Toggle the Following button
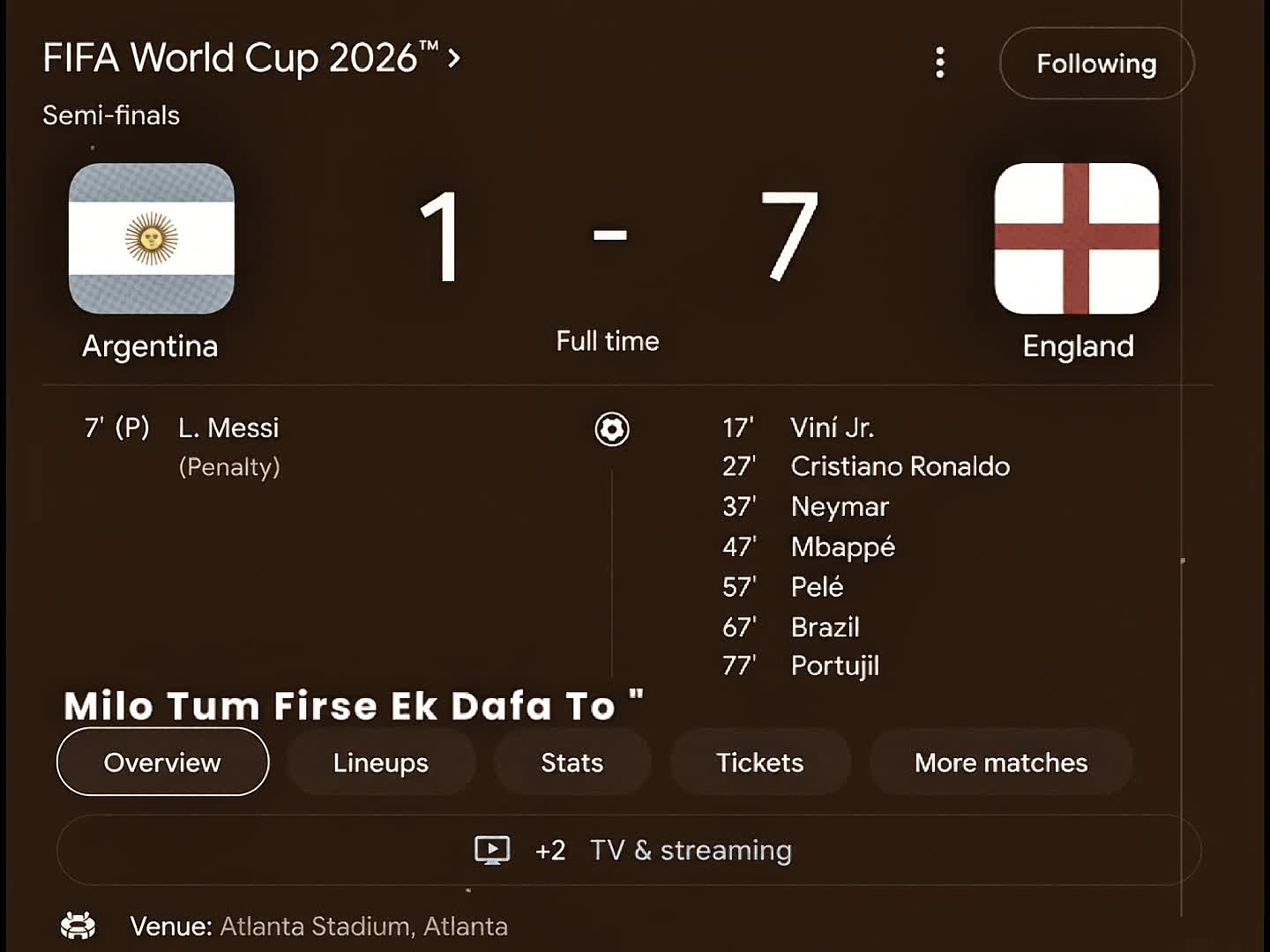This screenshot has width=1270, height=952. pos(1096,63)
